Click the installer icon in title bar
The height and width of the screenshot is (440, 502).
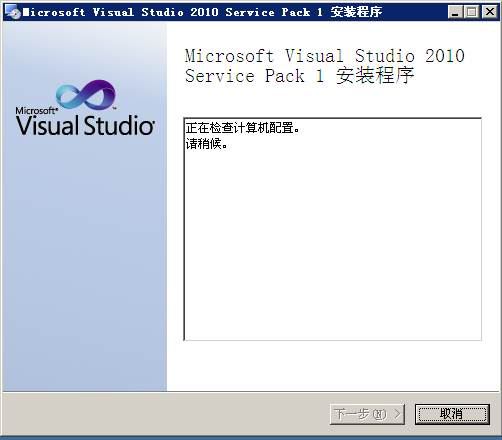(13, 13)
